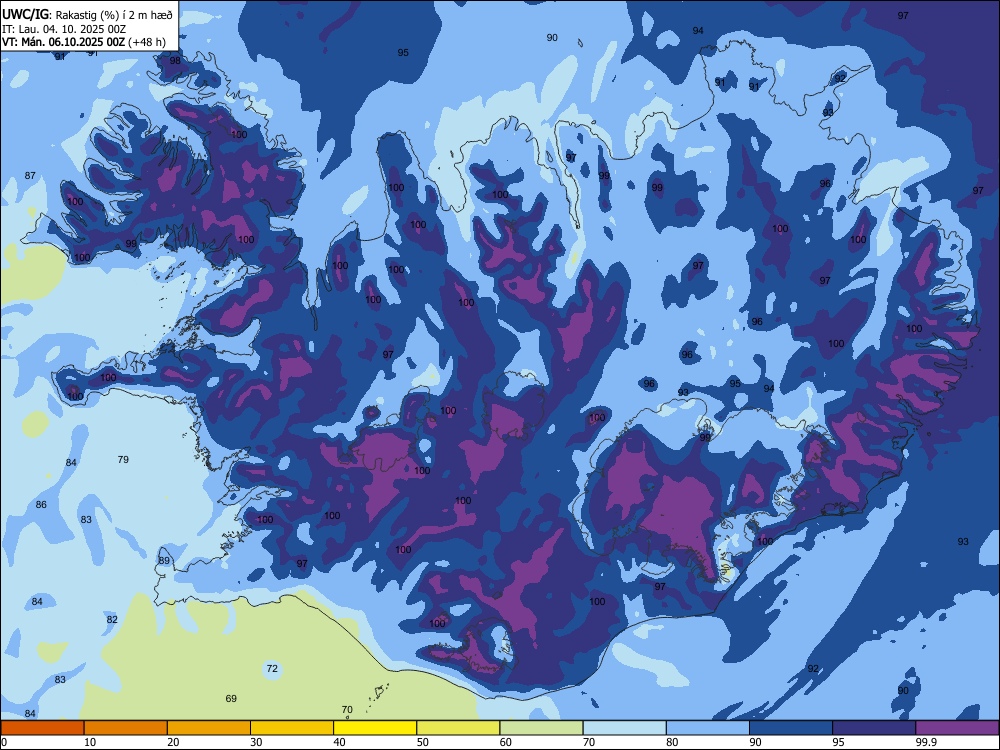Click the '89' humidity value on the map
Image resolution: width=1000 pixels, height=750 pixels.
(x=165, y=561)
